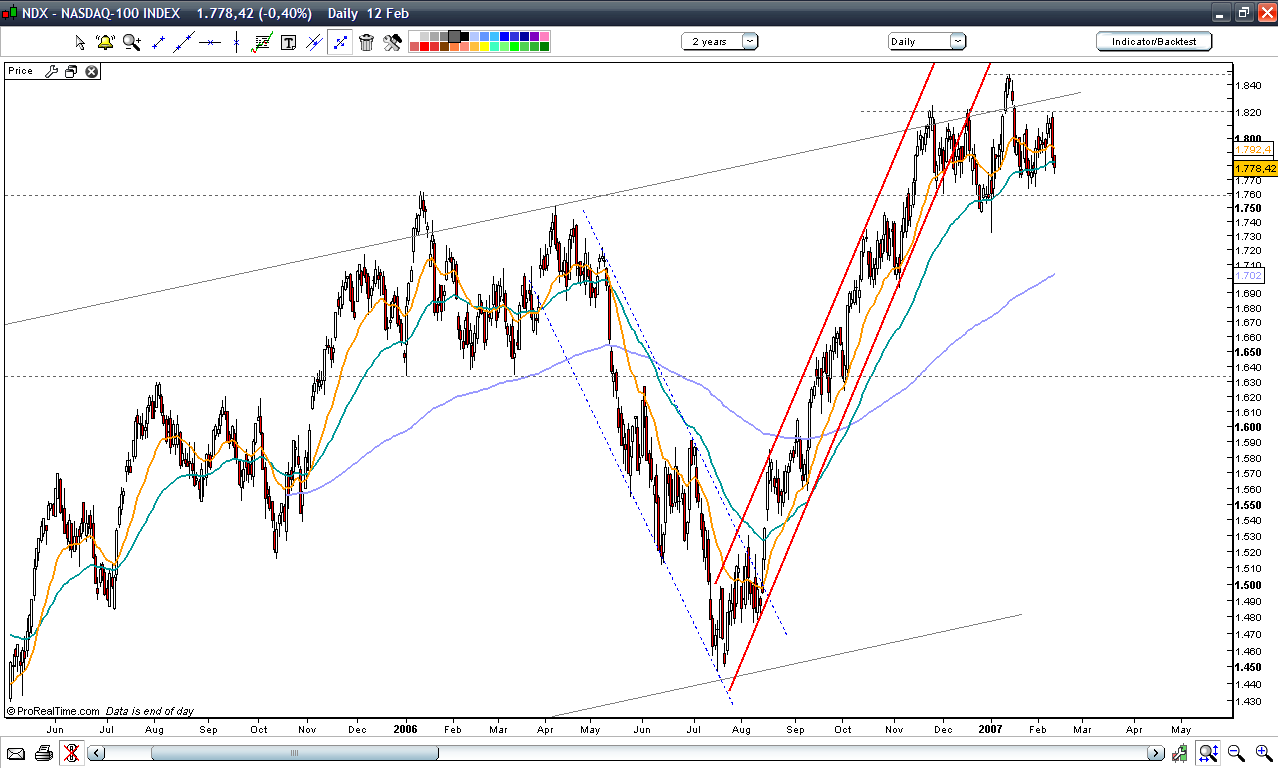Pick the bright red color swatch
This screenshot has height=768, width=1278.
point(424,47)
